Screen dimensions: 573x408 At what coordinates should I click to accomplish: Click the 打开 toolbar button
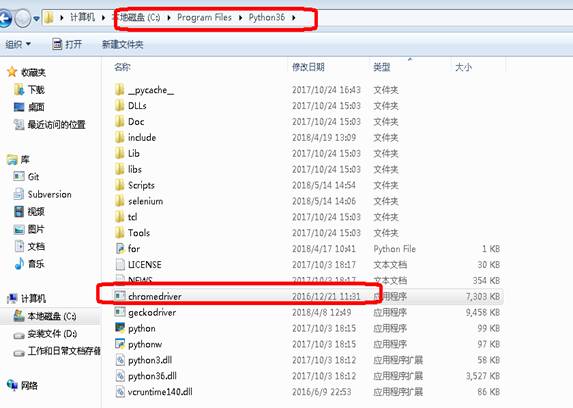67,45
